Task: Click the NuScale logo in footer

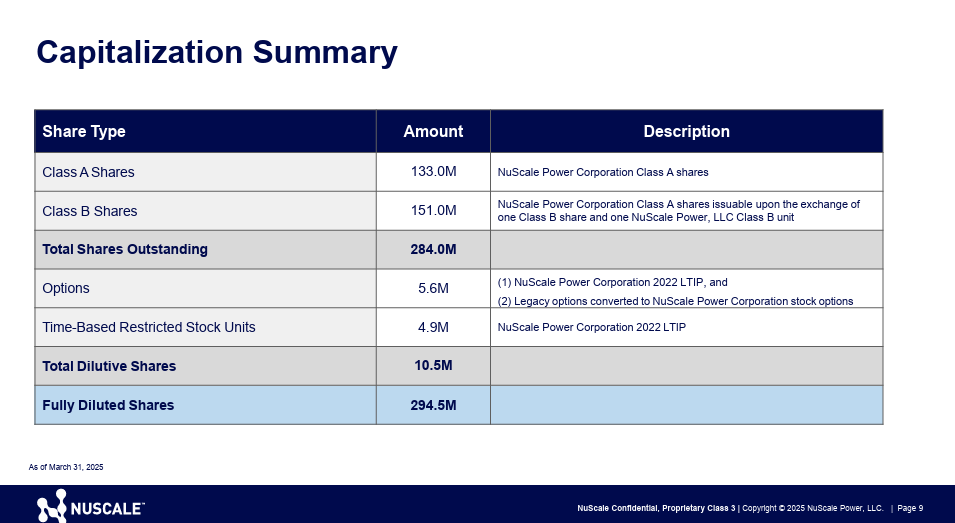Action: click(91, 507)
